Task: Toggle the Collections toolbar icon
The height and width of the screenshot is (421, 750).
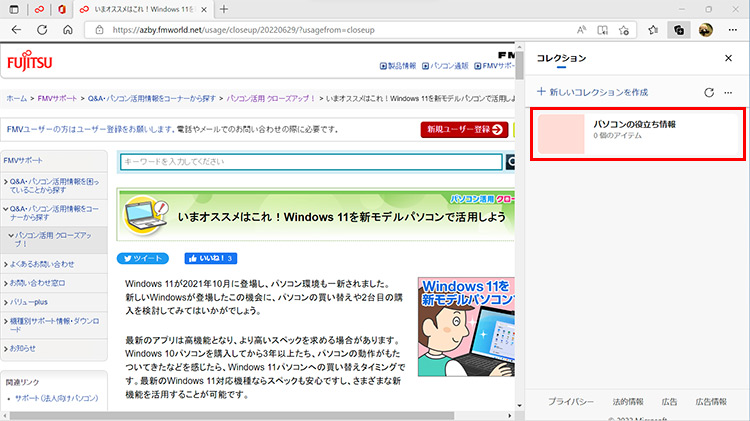Action: point(679,30)
